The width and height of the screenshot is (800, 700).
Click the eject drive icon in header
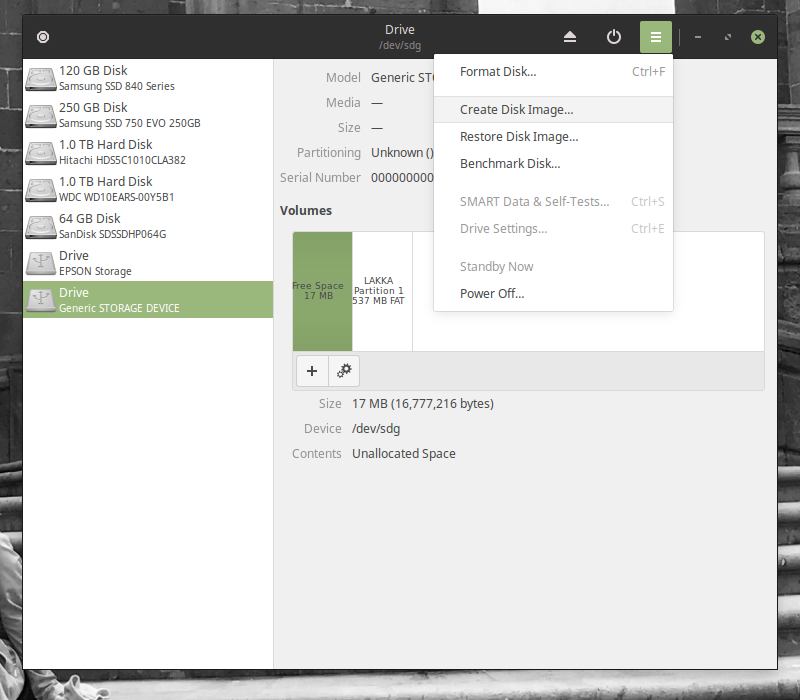570,37
